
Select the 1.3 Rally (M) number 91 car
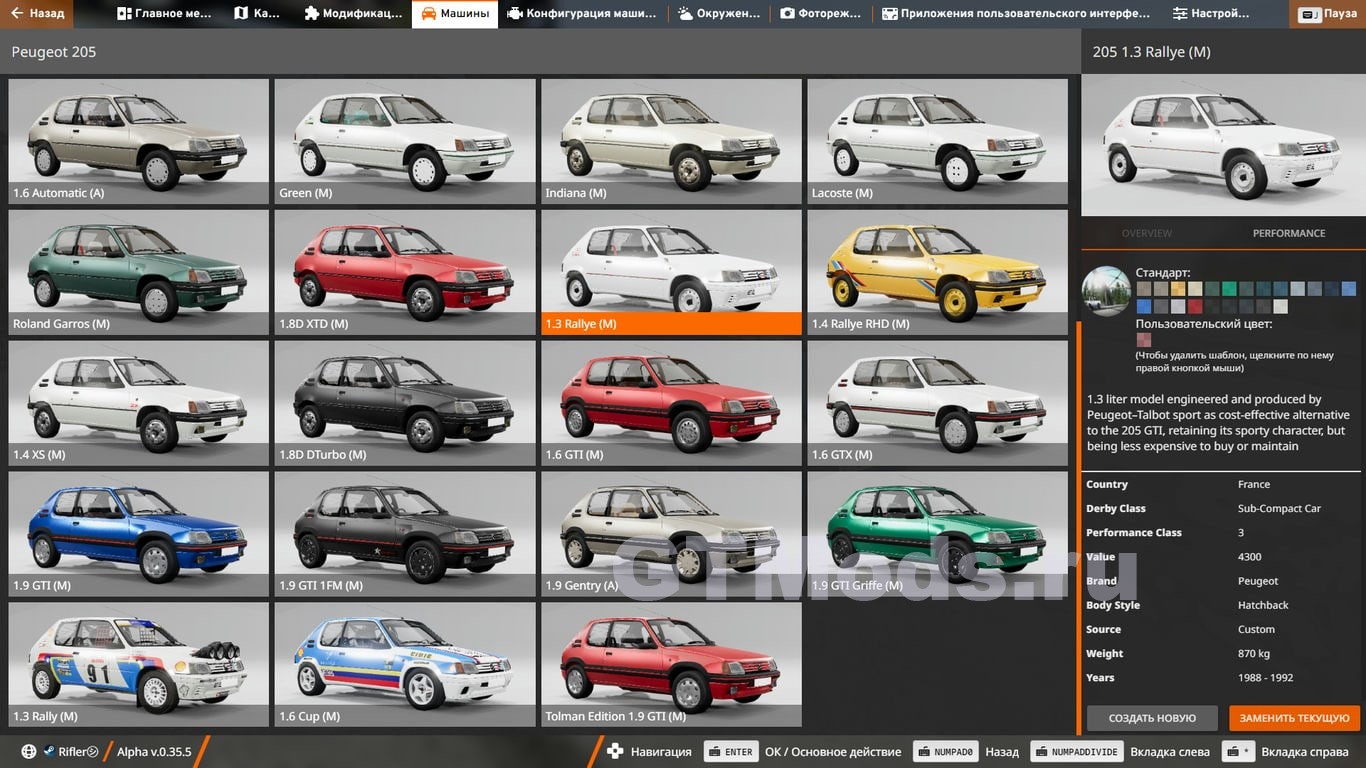pos(139,665)
